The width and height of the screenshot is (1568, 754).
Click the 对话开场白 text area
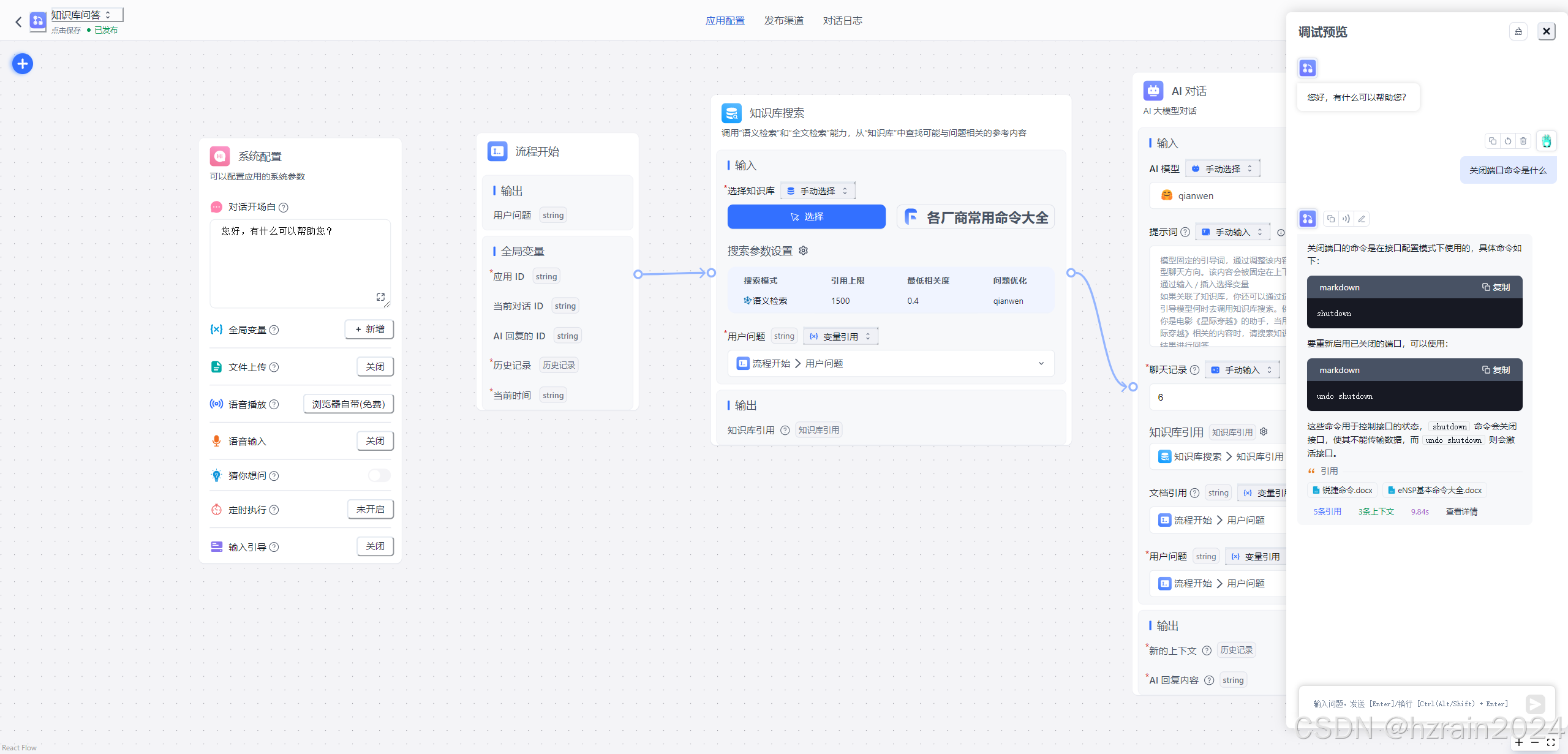click(x=300, y=263)
